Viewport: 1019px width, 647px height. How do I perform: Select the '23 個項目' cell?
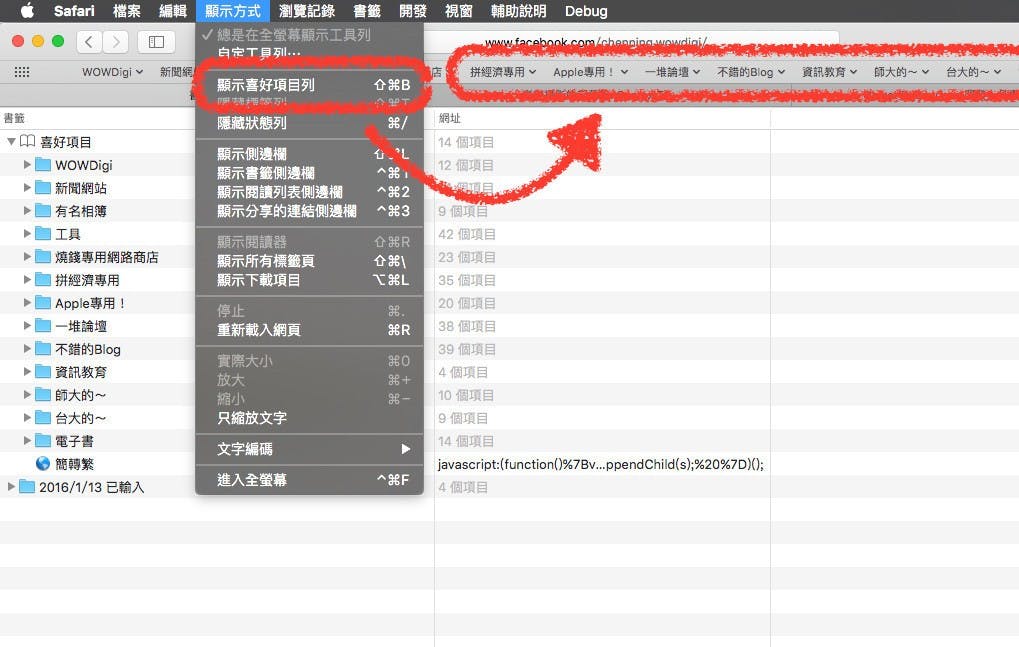click(467, 257)
